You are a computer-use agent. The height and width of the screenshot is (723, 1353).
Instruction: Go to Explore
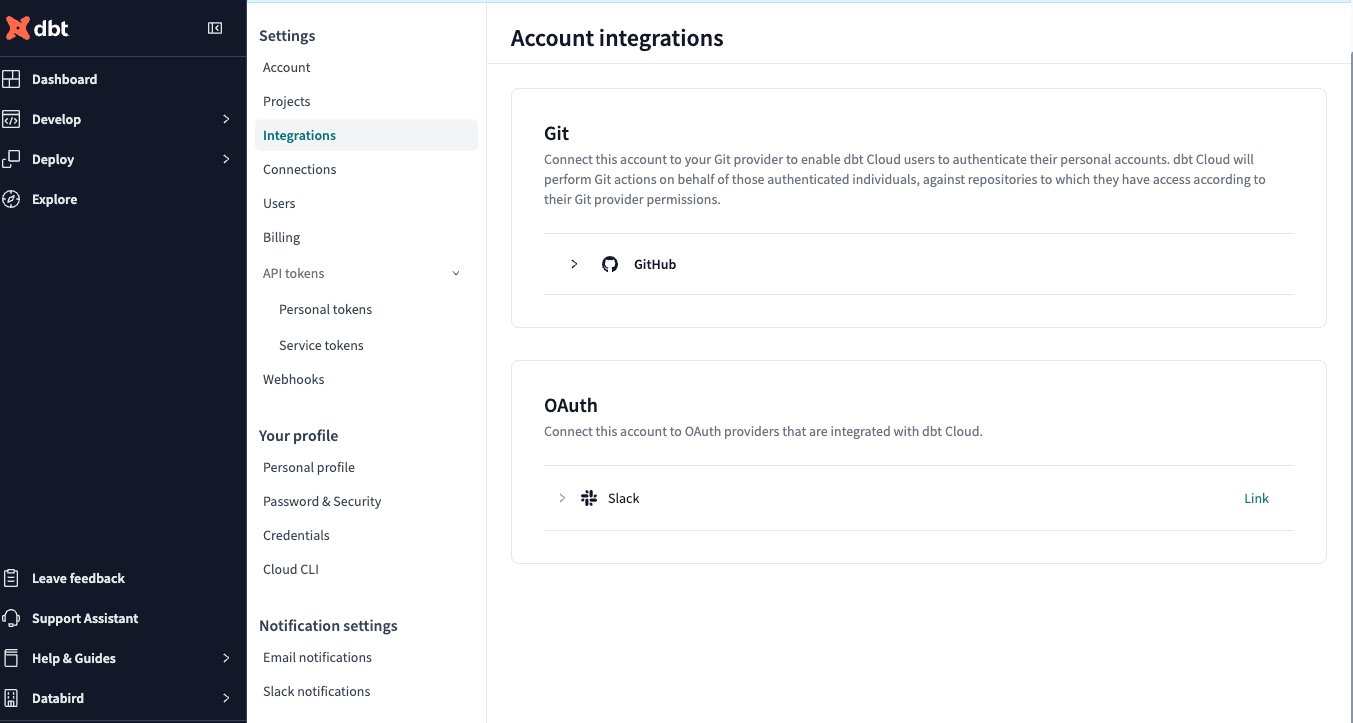coord(55,199)
